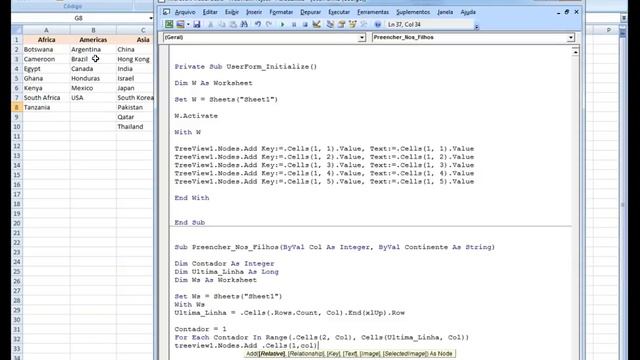
Task: Undo the last edit
Action: [x=258, y=24]
